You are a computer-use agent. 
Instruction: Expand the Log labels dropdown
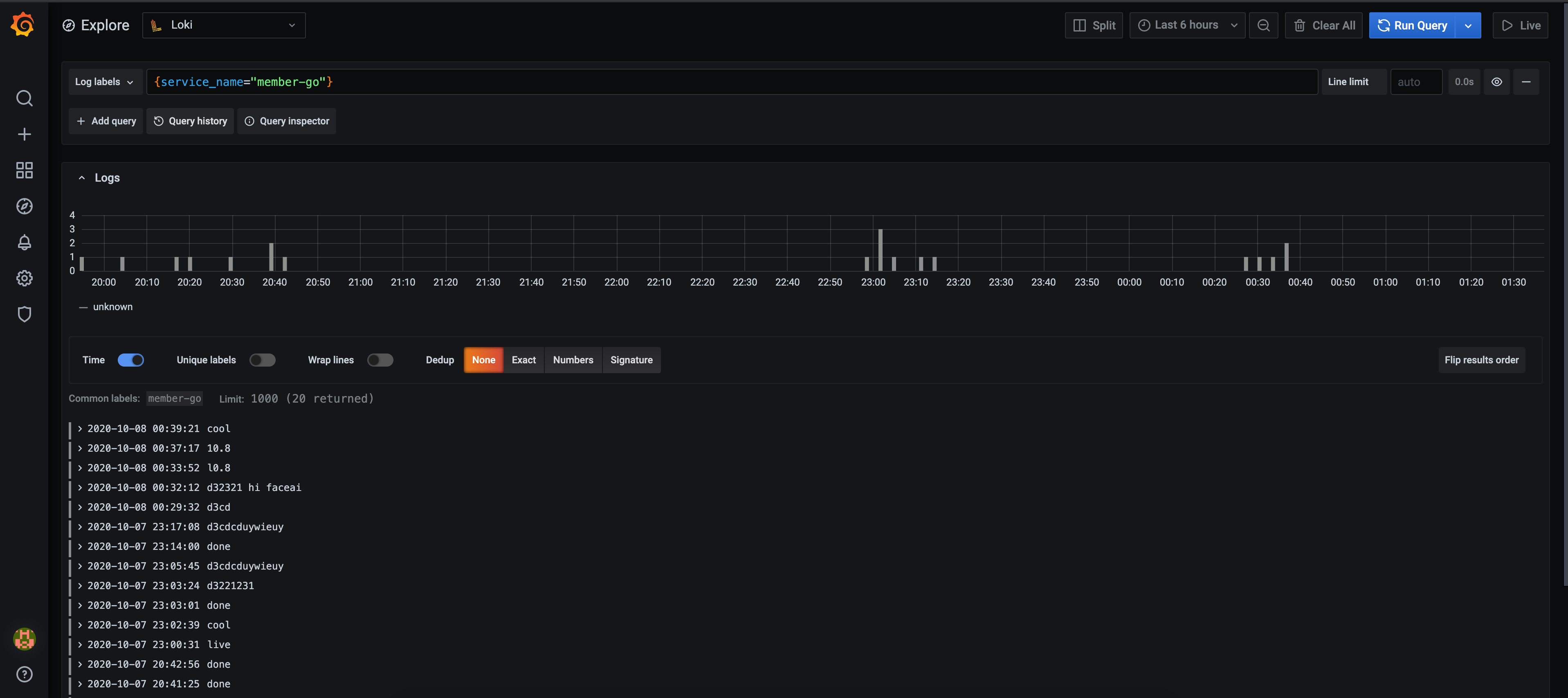click(x=104, y=81)
